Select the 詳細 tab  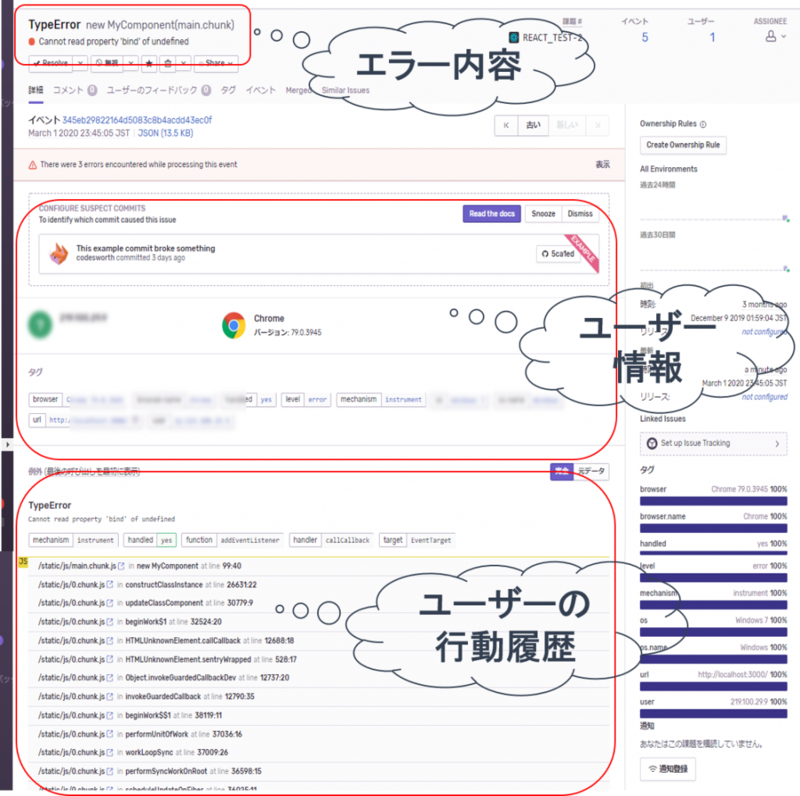click(36, 90)
